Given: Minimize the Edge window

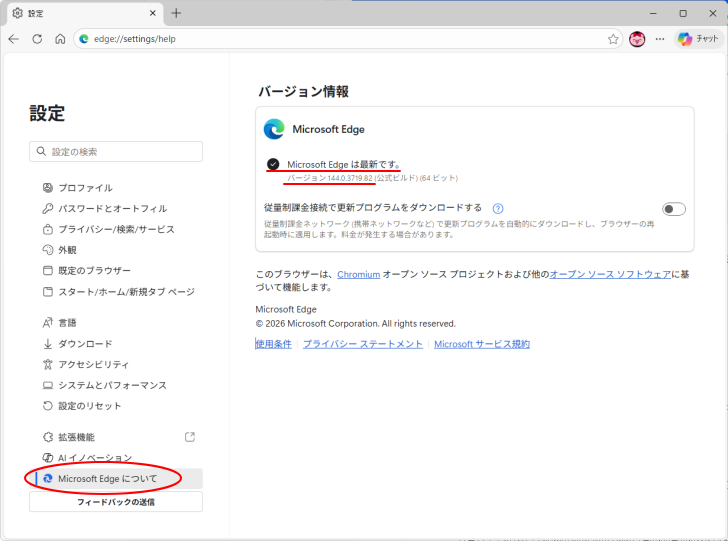Looking at the screenshot, I should [653, 13].
